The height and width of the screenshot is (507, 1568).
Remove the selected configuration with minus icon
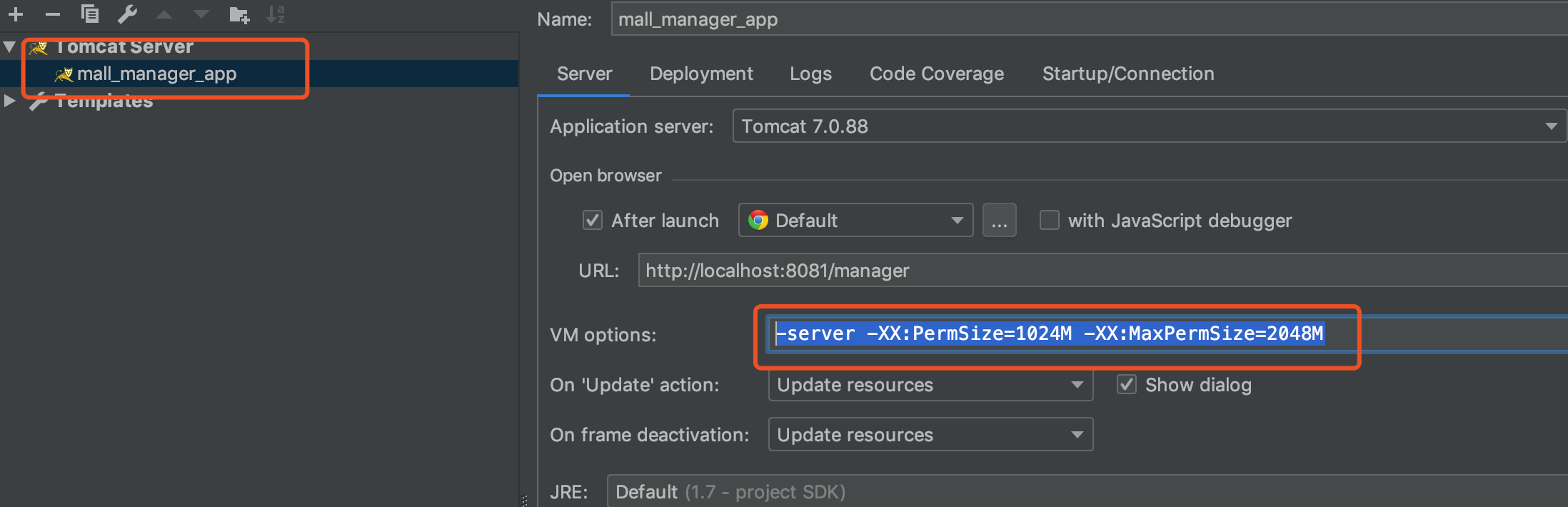[53, 14]
